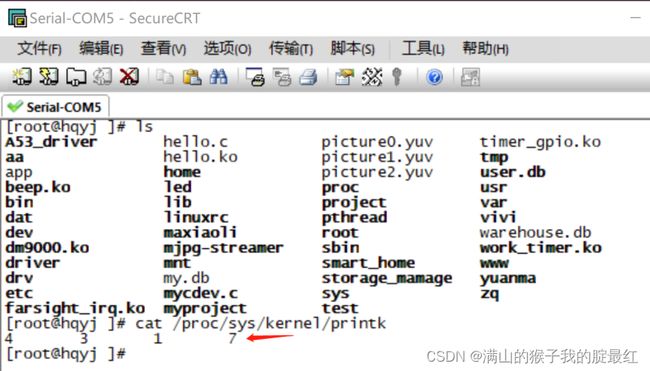Viewport: 650px width, 371px height.
Task: Click the Copy toolbar icon
Action: click(x=165, y=77)
